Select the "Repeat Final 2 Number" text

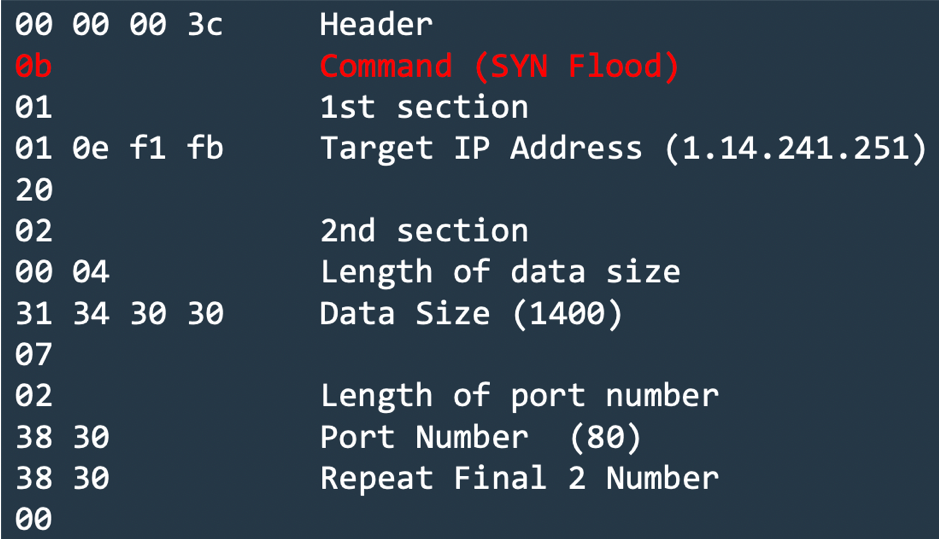518,478
